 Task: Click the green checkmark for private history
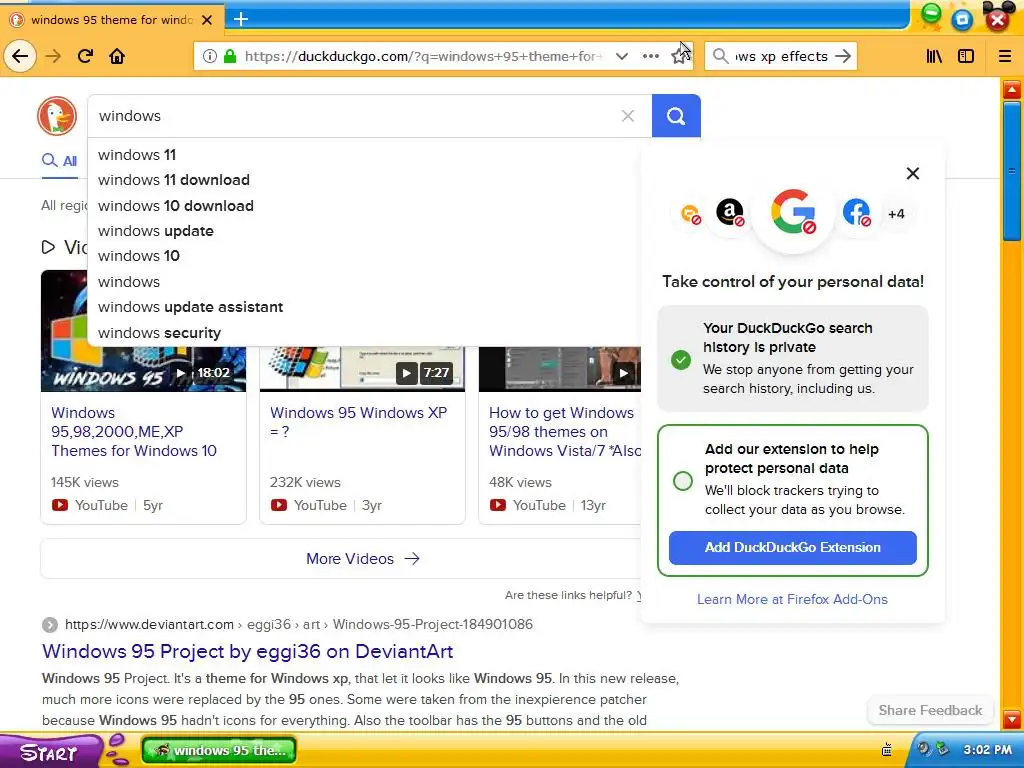click(x=680, y=359)
